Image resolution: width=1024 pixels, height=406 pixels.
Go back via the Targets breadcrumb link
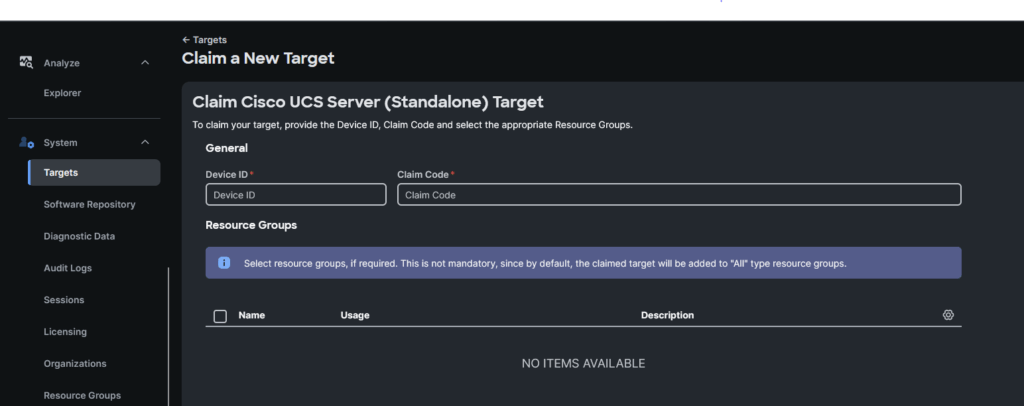click(x=210, y=40)
